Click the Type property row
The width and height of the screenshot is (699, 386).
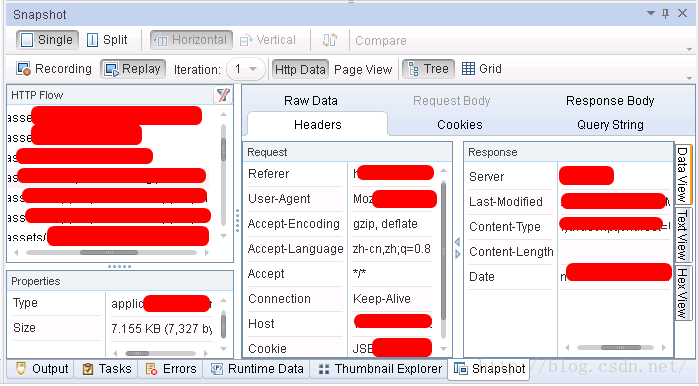[111, 303]
